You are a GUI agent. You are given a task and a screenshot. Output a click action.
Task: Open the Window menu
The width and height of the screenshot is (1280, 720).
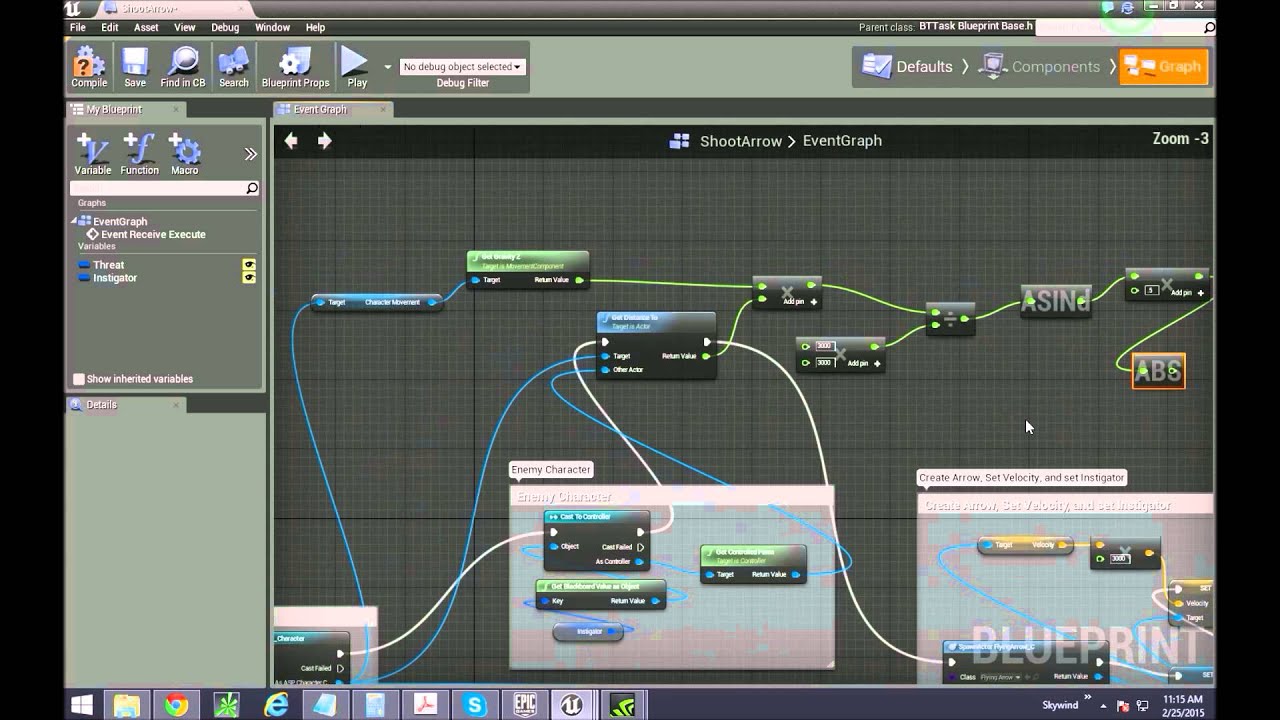coord(272,27)
